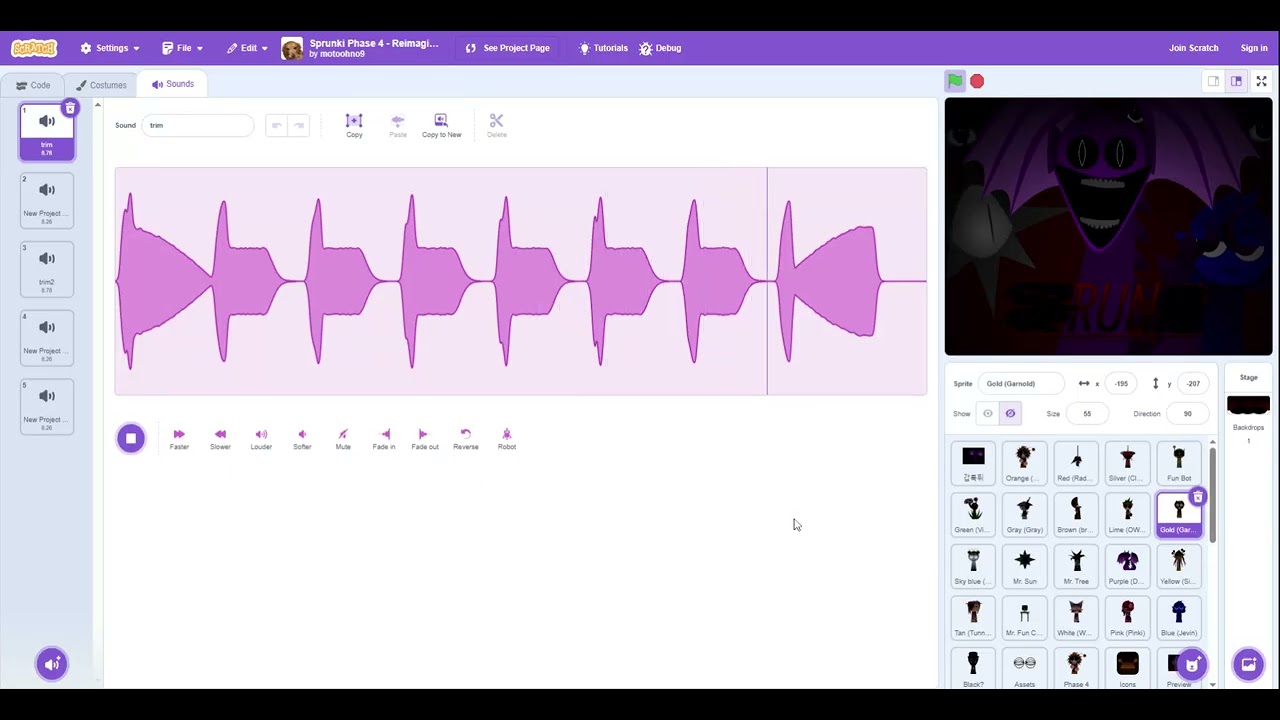Reverse the sound waveform
Screen dimensions: 1280x720
[466, 439]
